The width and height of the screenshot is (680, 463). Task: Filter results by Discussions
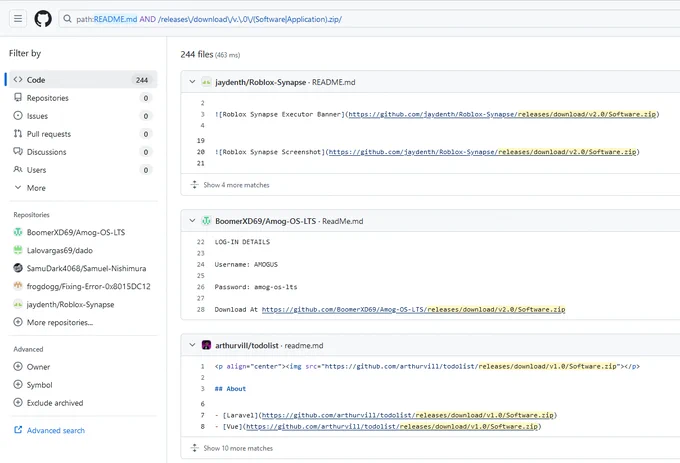[83, 152]
